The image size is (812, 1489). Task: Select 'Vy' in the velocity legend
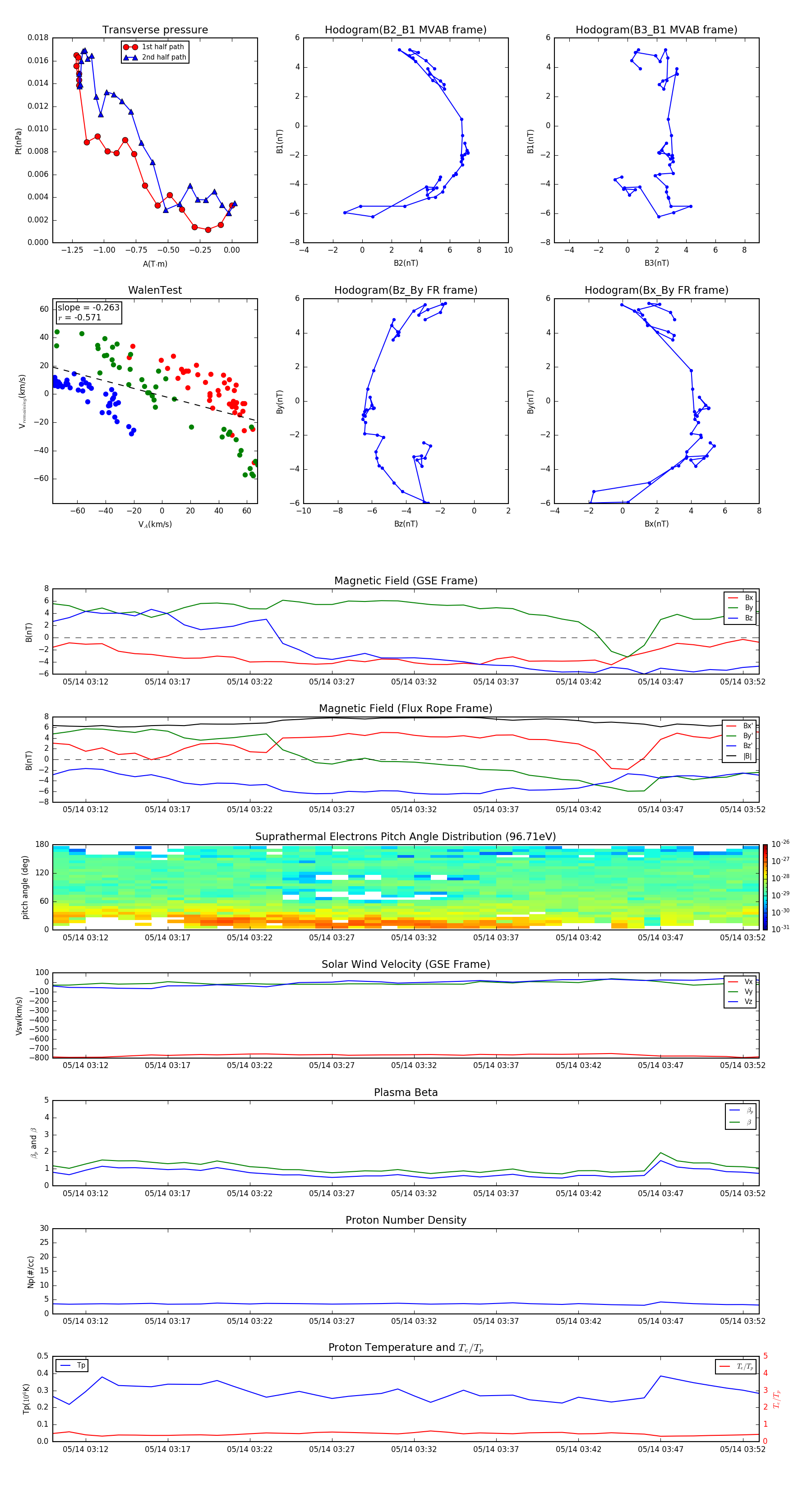coord(740,992)
